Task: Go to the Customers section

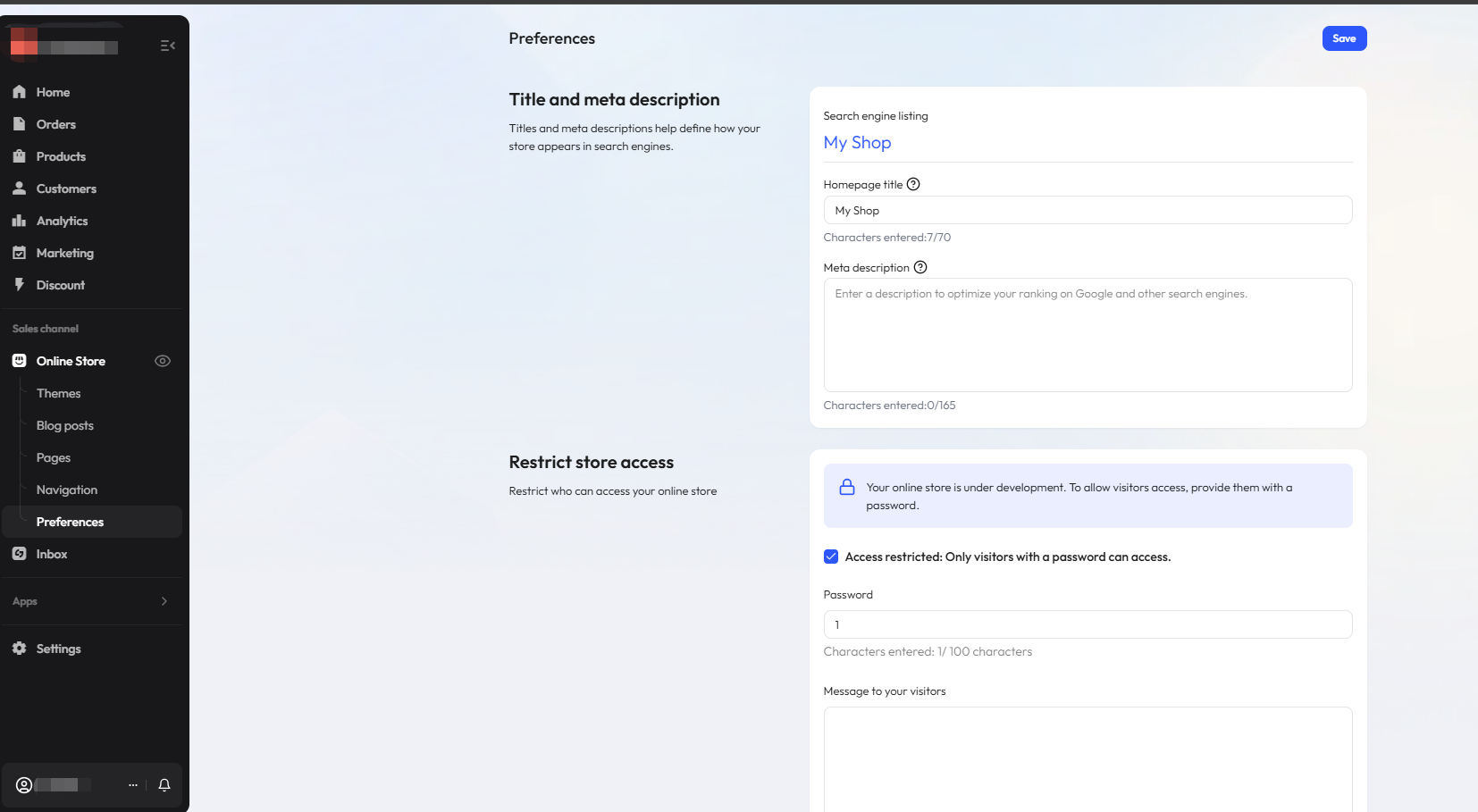Action: tap(92, 188)
